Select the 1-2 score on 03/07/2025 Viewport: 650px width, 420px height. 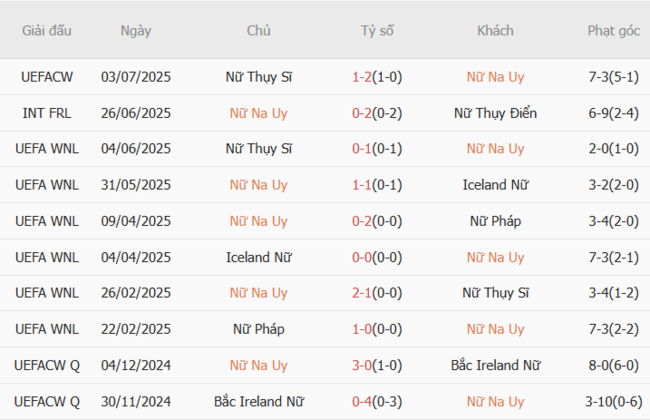coord(362,77)
